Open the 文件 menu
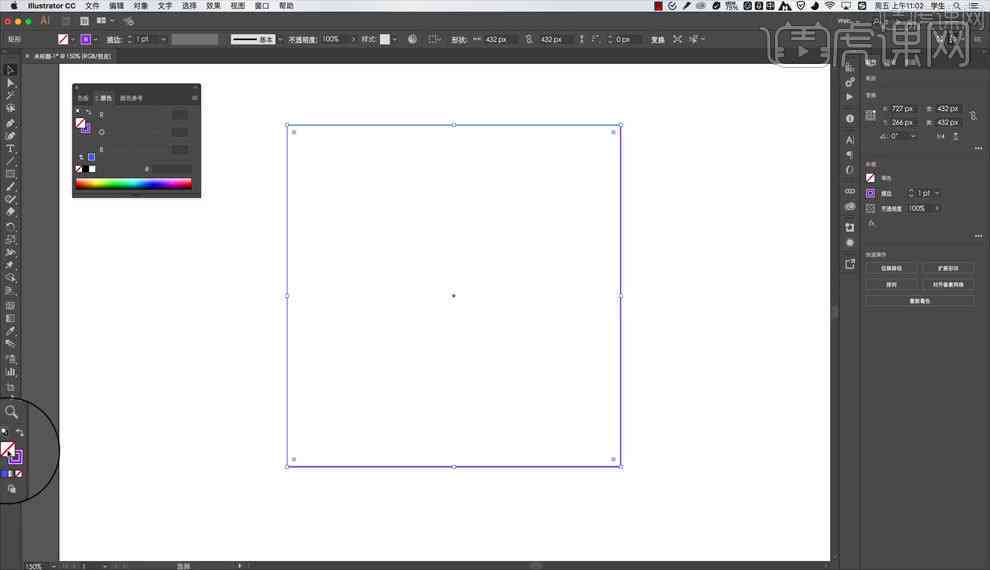 92,6
